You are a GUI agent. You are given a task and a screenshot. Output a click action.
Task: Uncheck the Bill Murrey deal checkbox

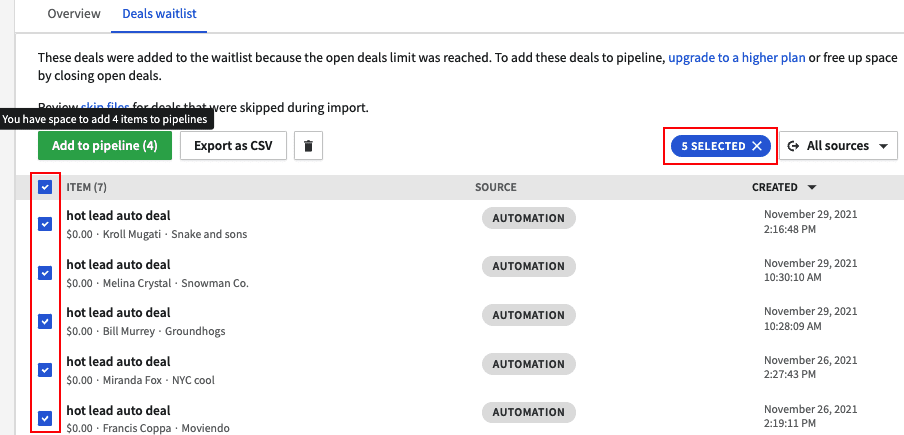[45, 321]
